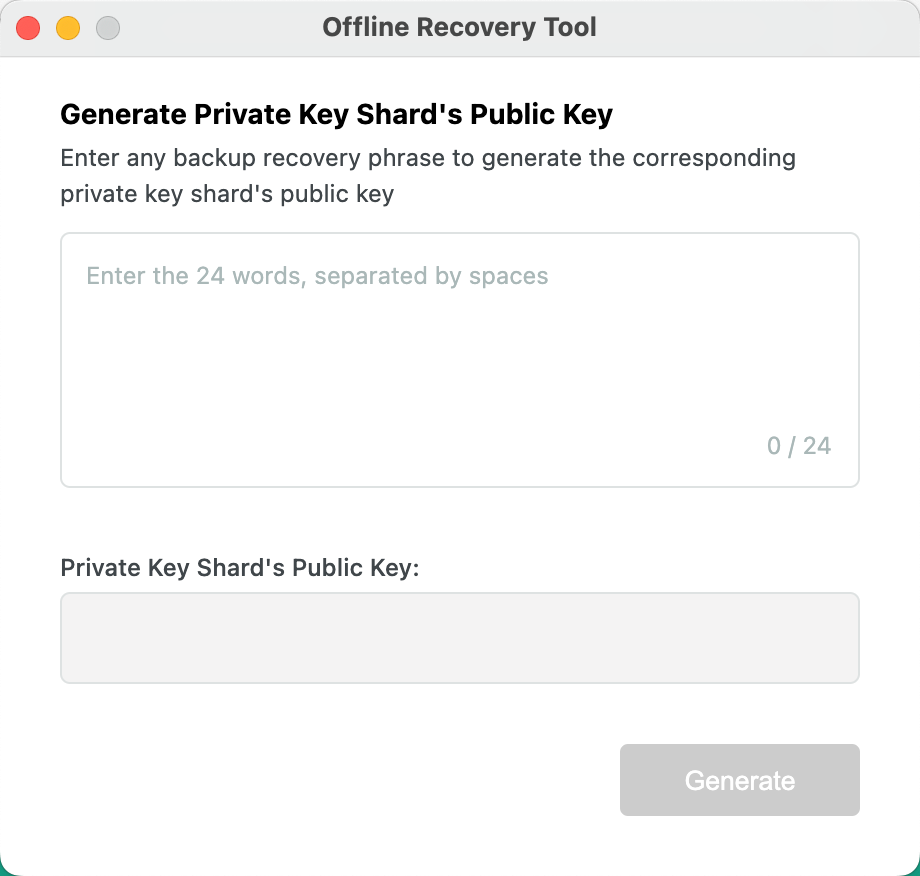The height and width of the screenshot is (876, 920).
Task: Click the "Private Key Shard's Public Key:" field label
Action: tap(240, 568)
